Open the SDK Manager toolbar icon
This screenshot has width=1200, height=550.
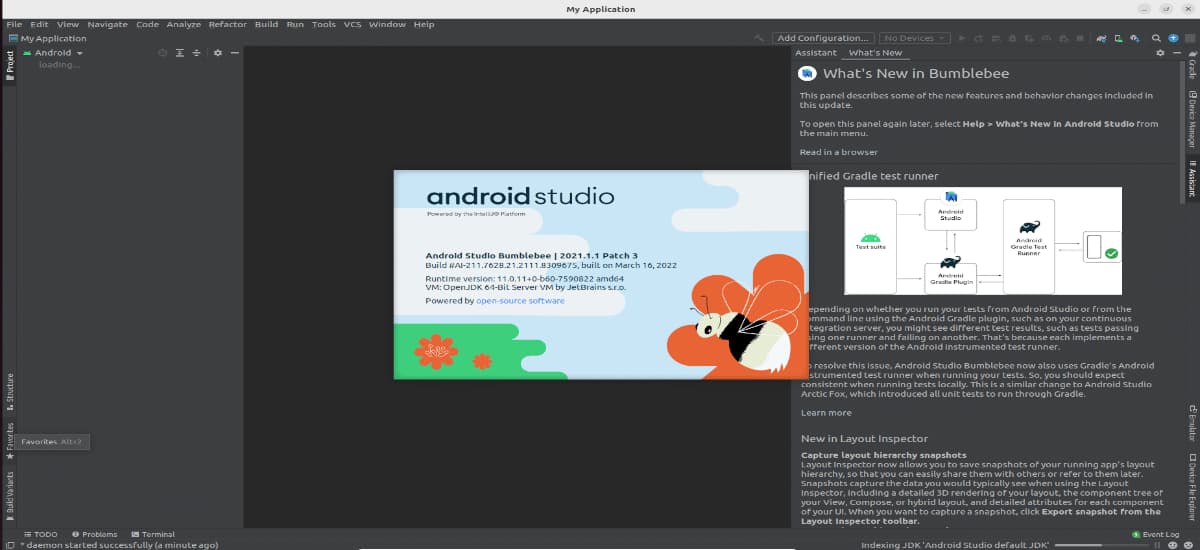1135,38
